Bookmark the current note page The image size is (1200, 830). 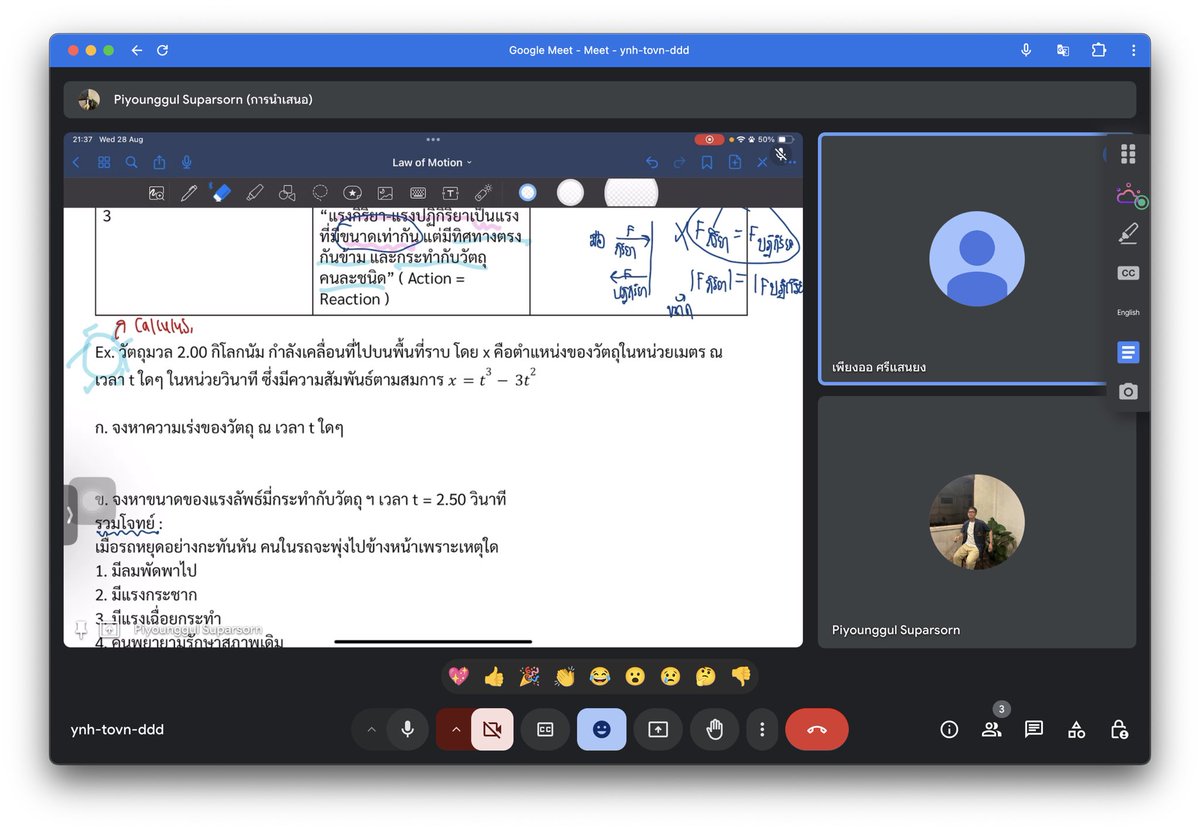click(707, 162)
